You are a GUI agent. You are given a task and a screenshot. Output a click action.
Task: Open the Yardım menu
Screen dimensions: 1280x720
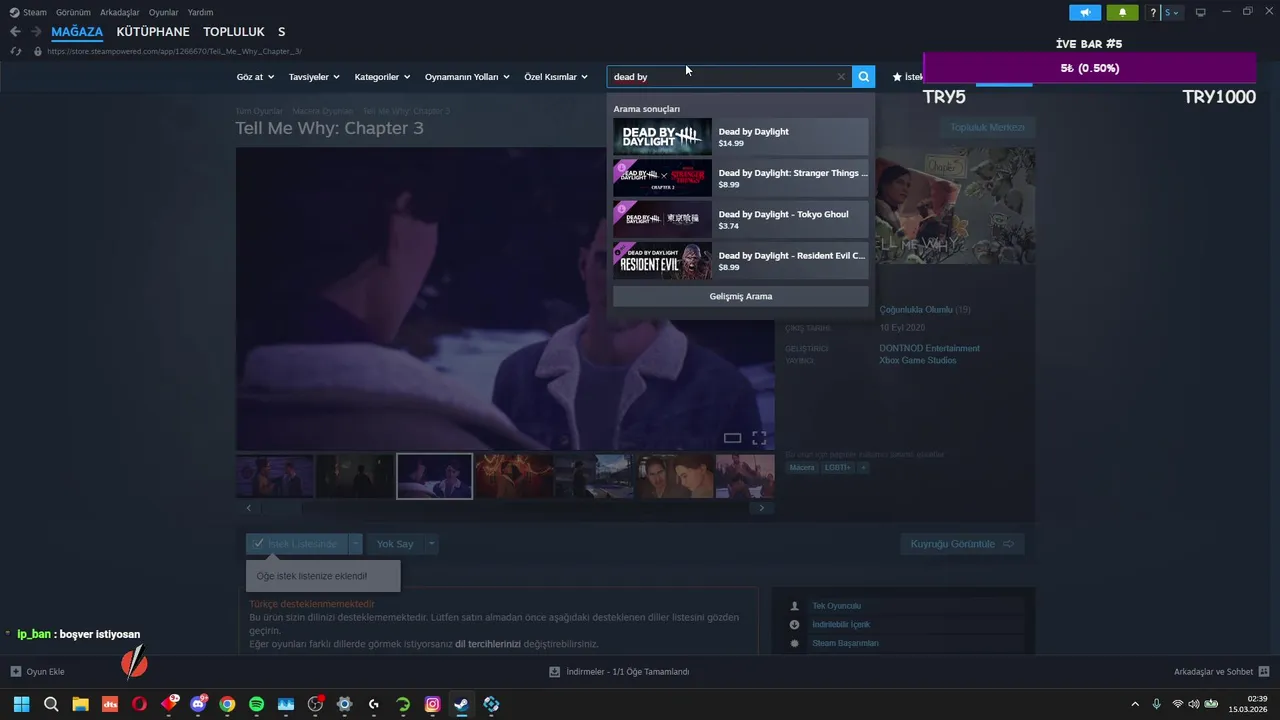pyautogui.click(x=200, y=12)
